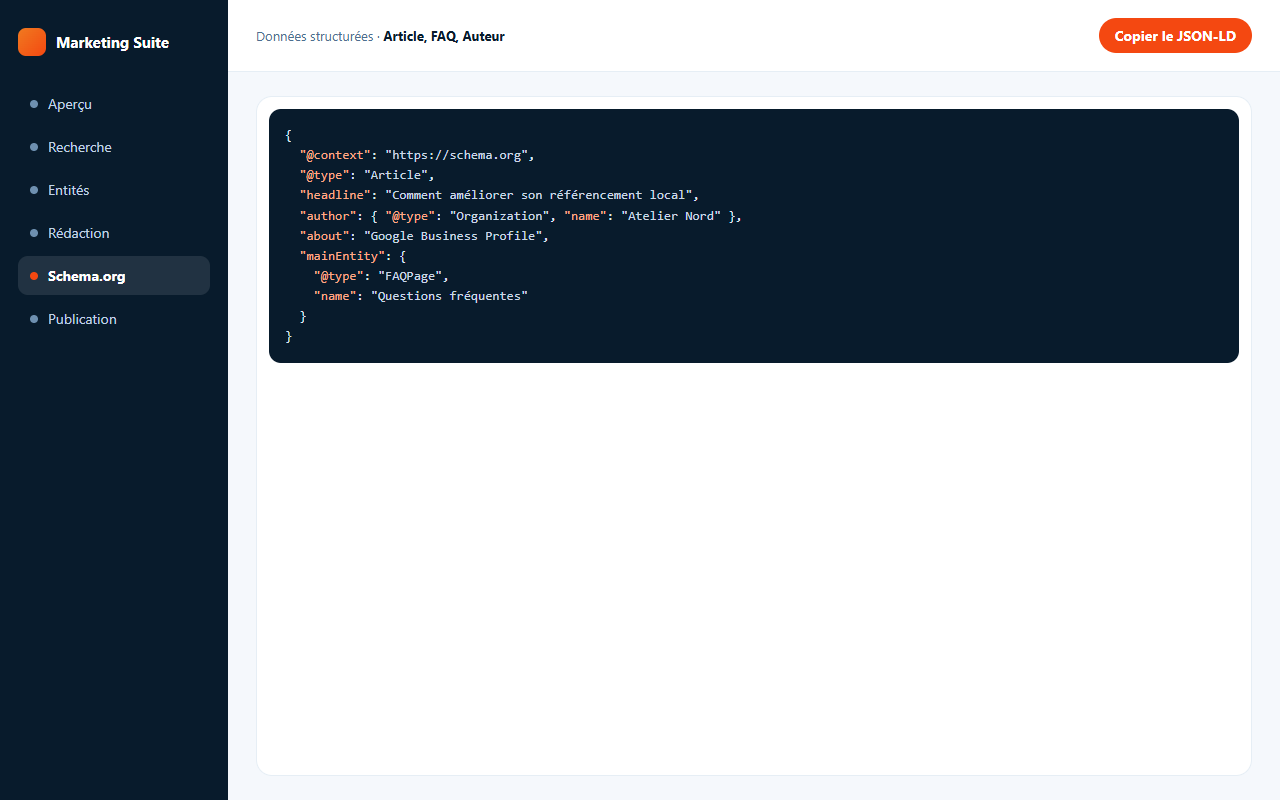Click the "@context" key in the code
Screen dimensions: 1280x800
point(335,155)
